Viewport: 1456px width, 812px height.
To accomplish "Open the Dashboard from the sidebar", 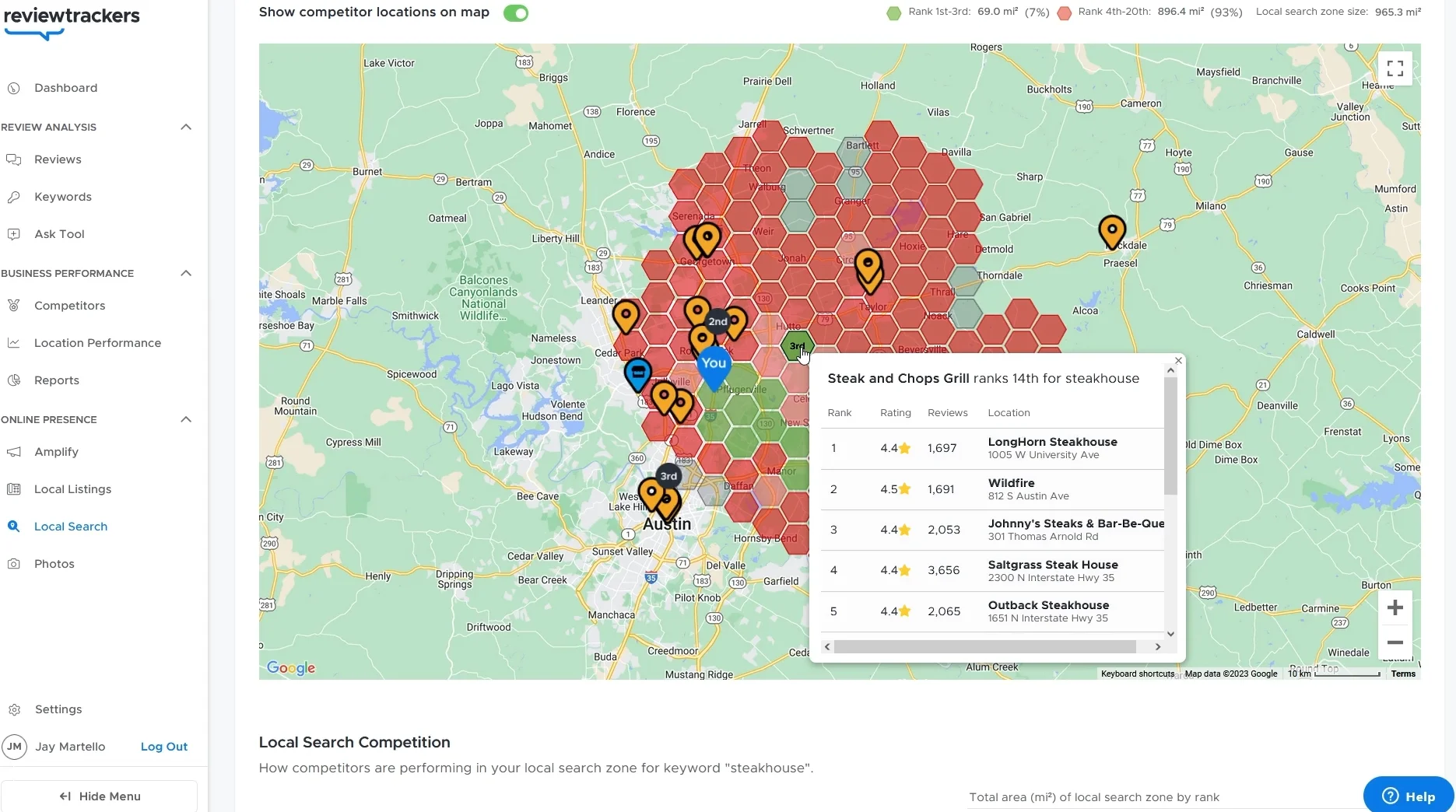I will [65, 88].
